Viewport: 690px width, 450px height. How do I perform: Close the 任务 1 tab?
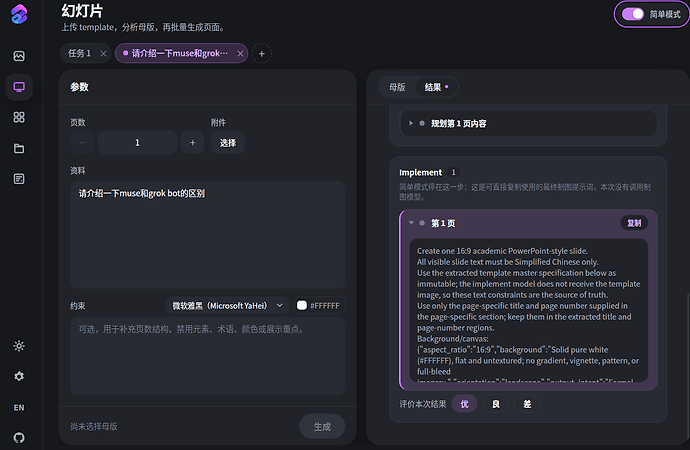click(103, 53)
